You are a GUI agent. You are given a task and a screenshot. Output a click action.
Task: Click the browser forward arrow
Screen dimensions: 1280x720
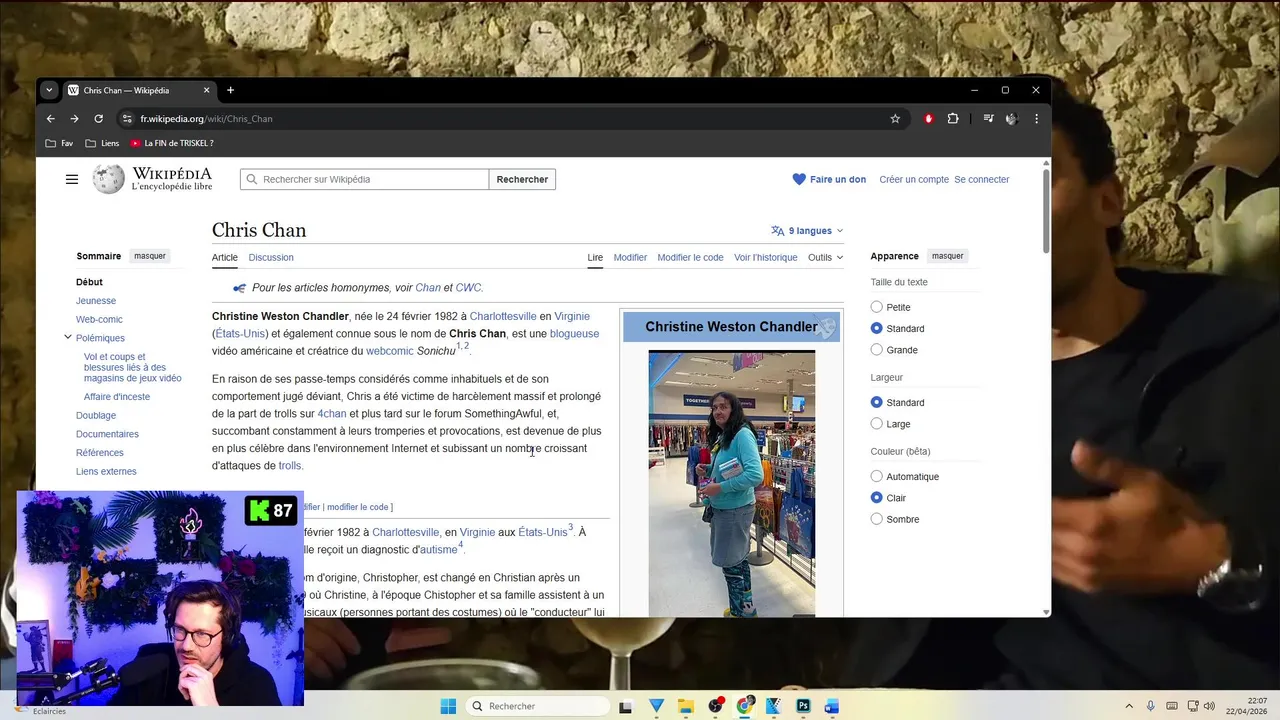pos(74,118)
